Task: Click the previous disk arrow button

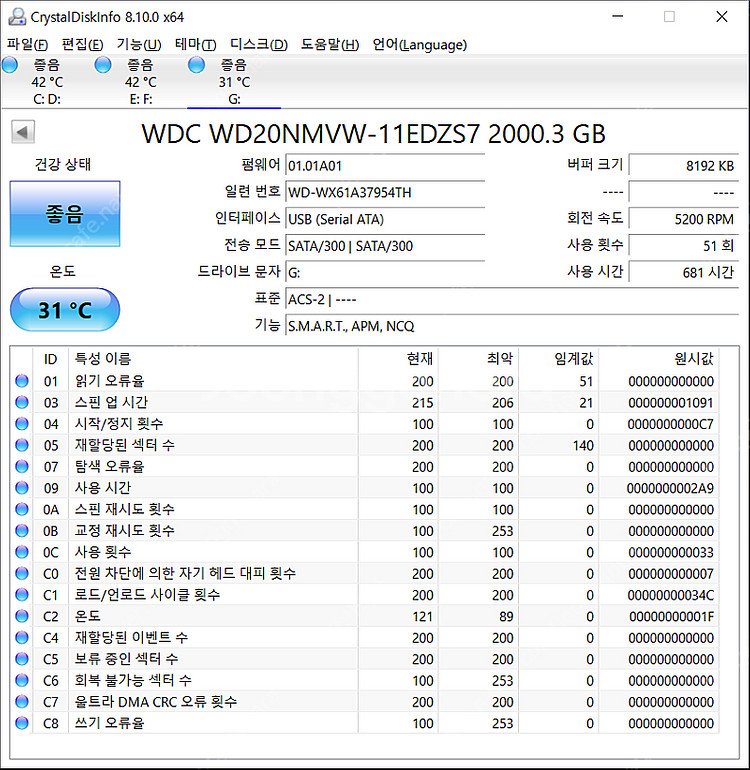Action: [x=23, y=132]
